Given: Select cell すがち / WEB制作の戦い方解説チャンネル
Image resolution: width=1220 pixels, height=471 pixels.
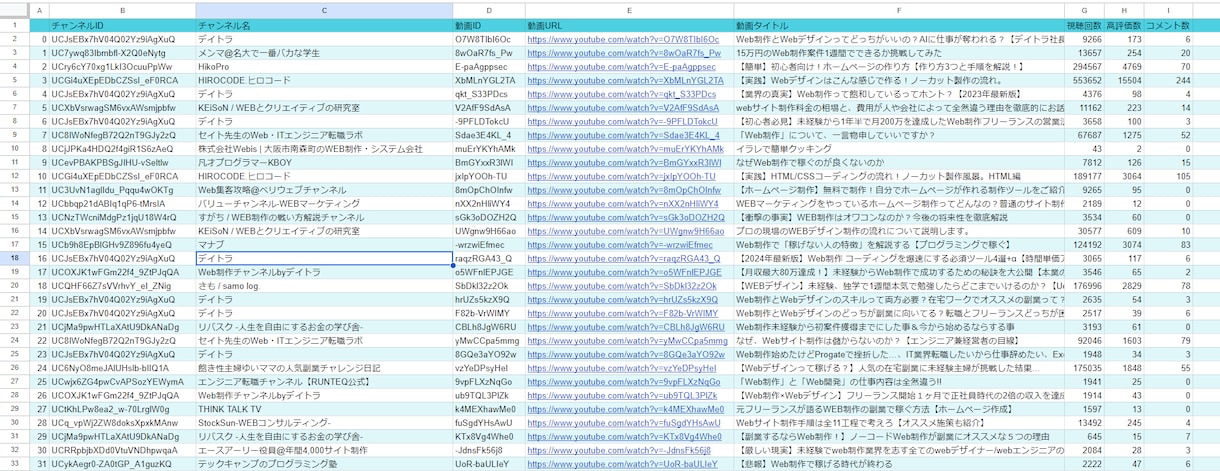Looking at the screenshot, I should click(324, 217).
